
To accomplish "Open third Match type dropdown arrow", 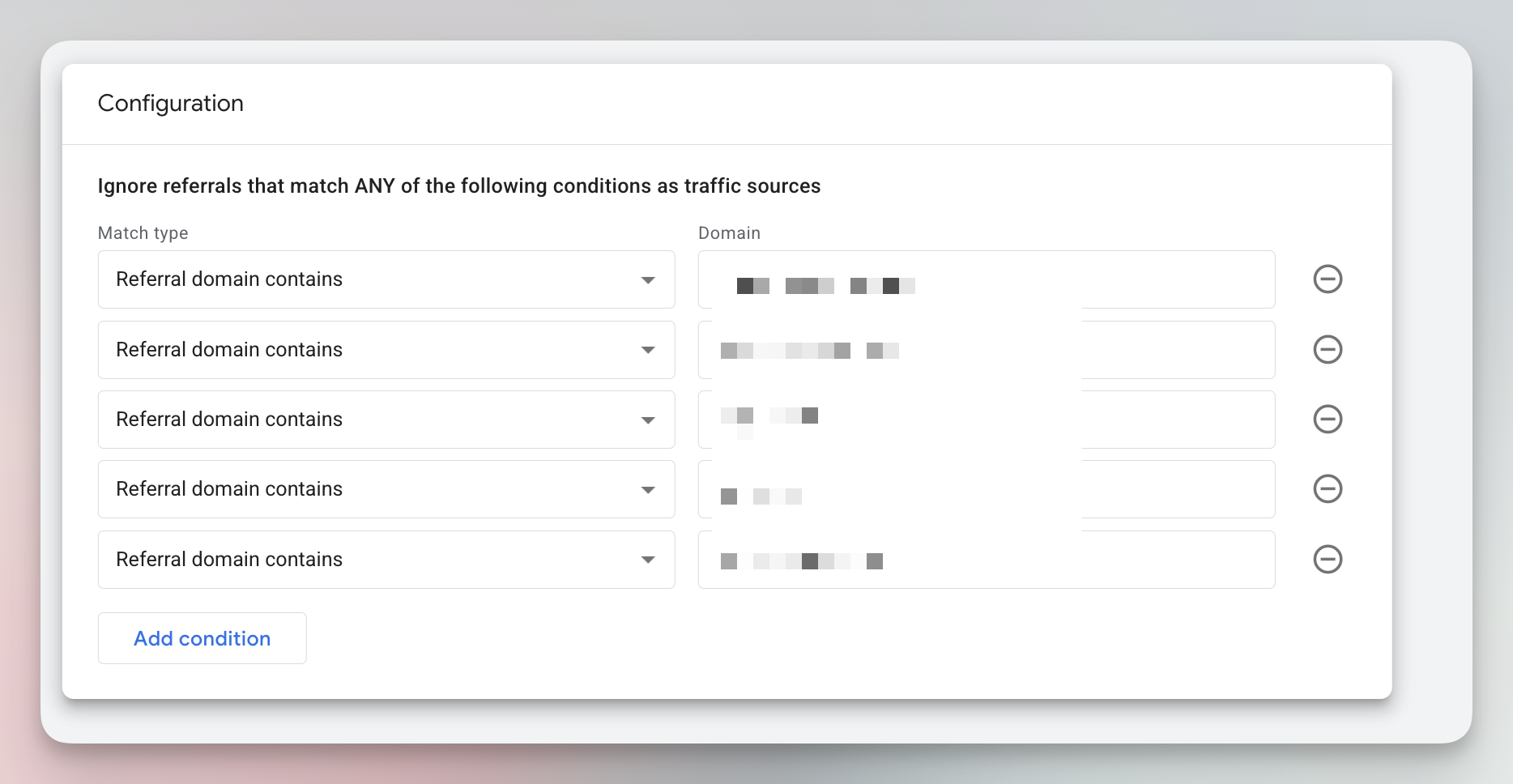I will (x=648, y=420).
